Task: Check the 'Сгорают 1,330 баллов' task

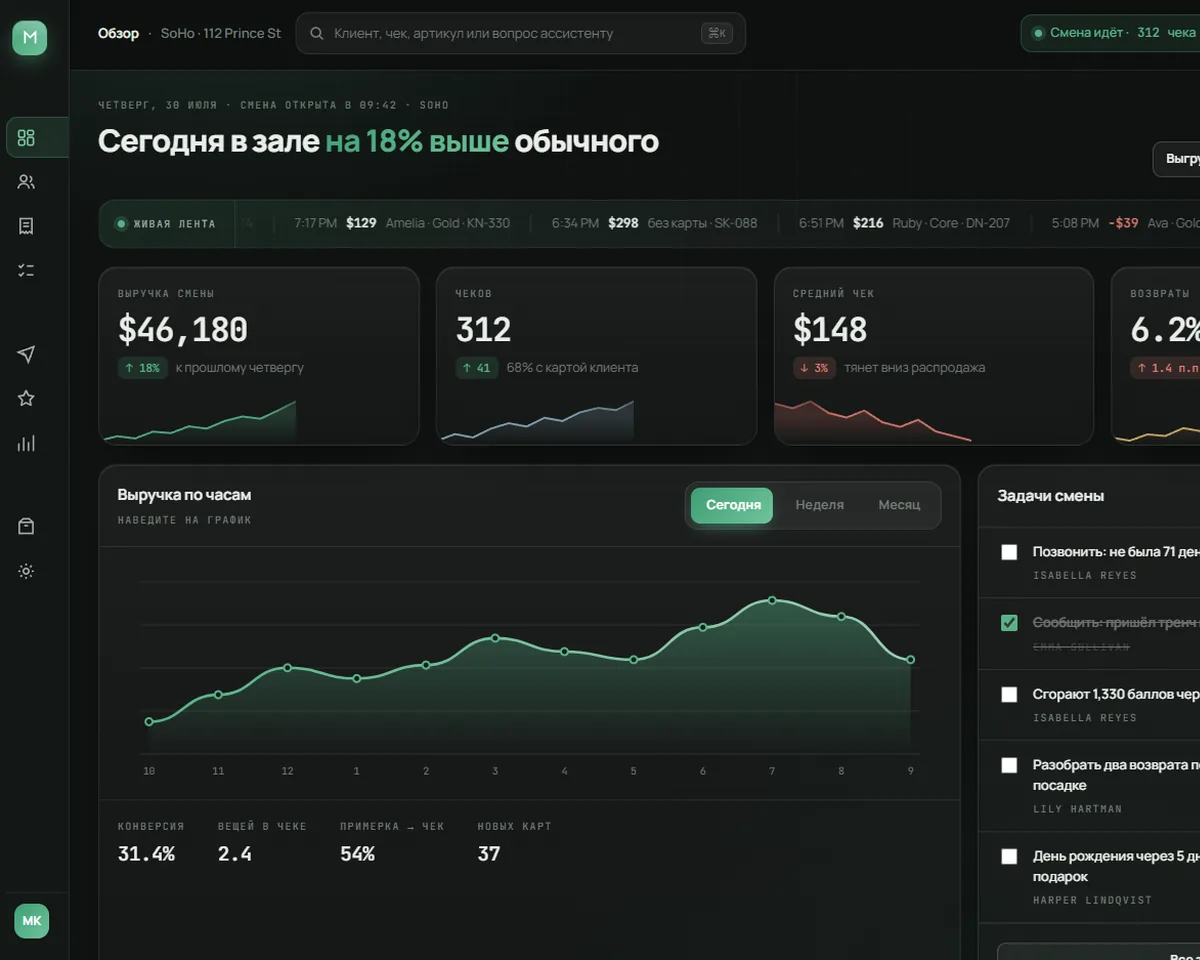Action: coord(1009,694)
